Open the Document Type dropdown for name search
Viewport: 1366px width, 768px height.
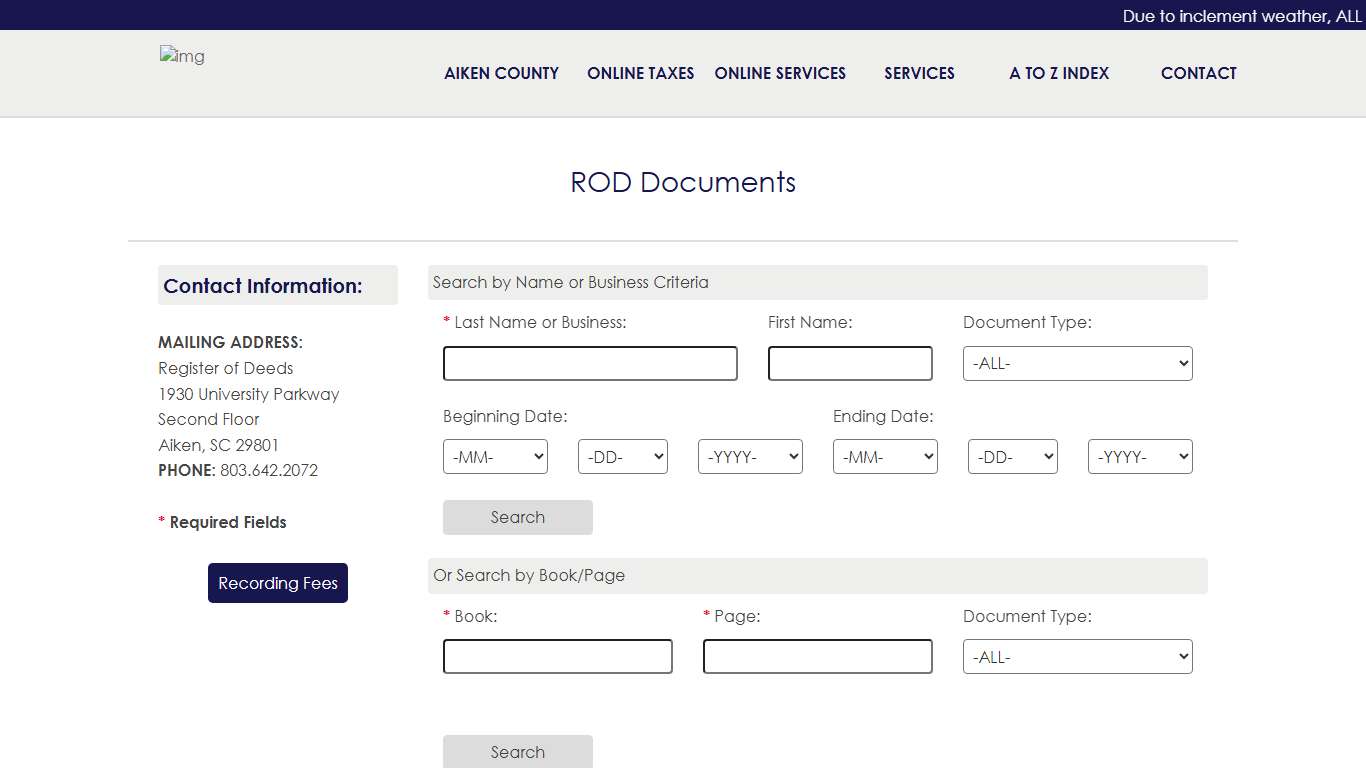1077,363
